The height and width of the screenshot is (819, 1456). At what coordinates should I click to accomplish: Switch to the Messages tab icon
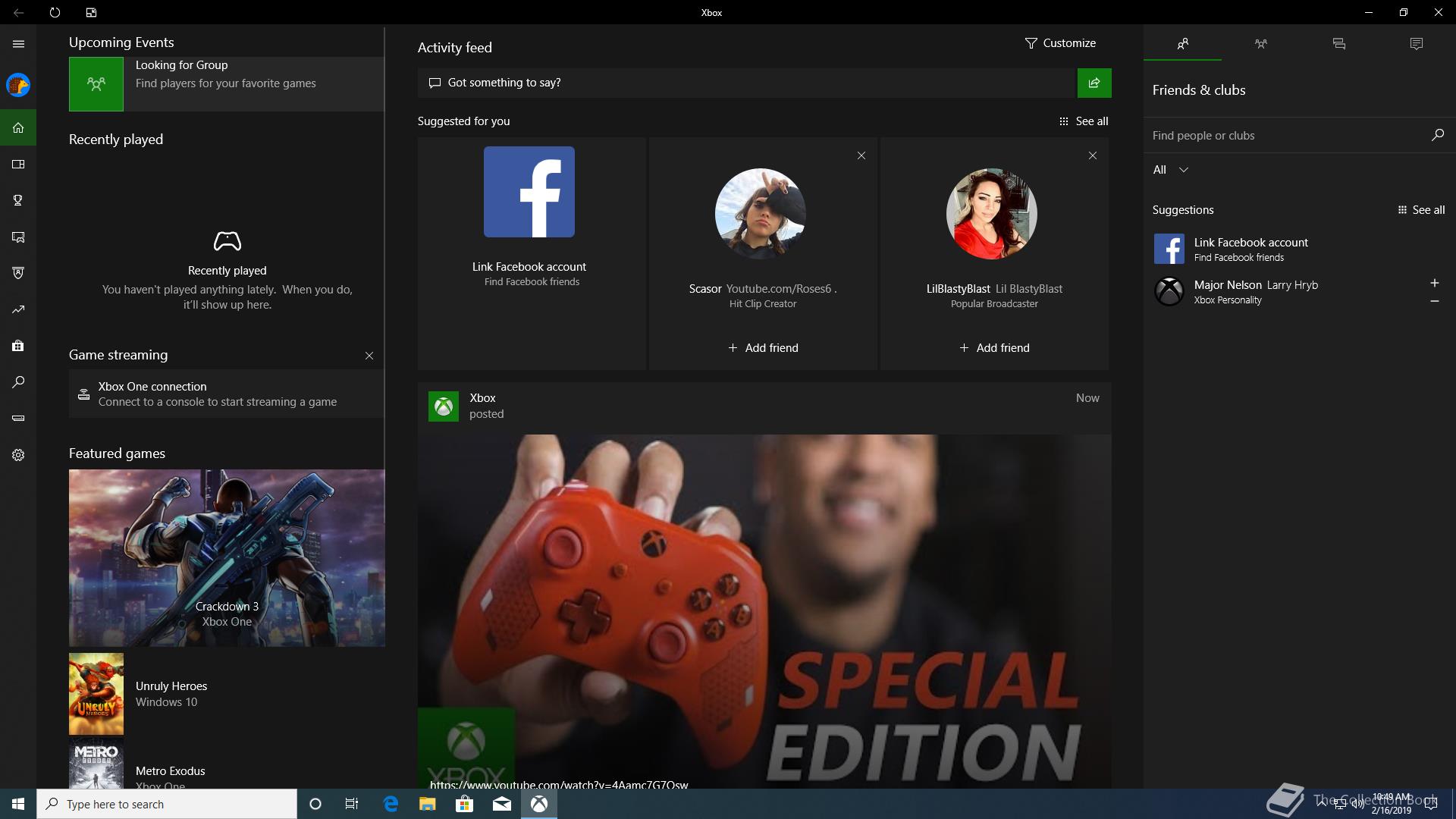click(1338, 44)
